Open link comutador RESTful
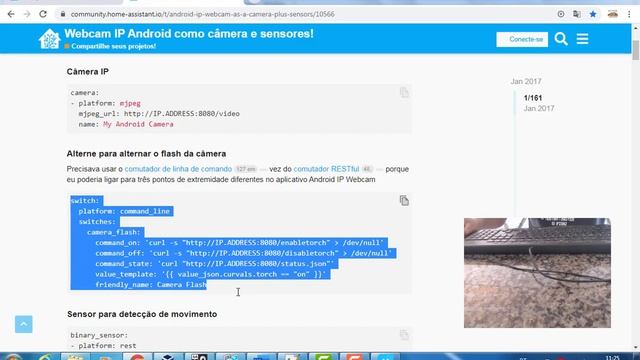640x360 pixels. click(x=326, y=169)
